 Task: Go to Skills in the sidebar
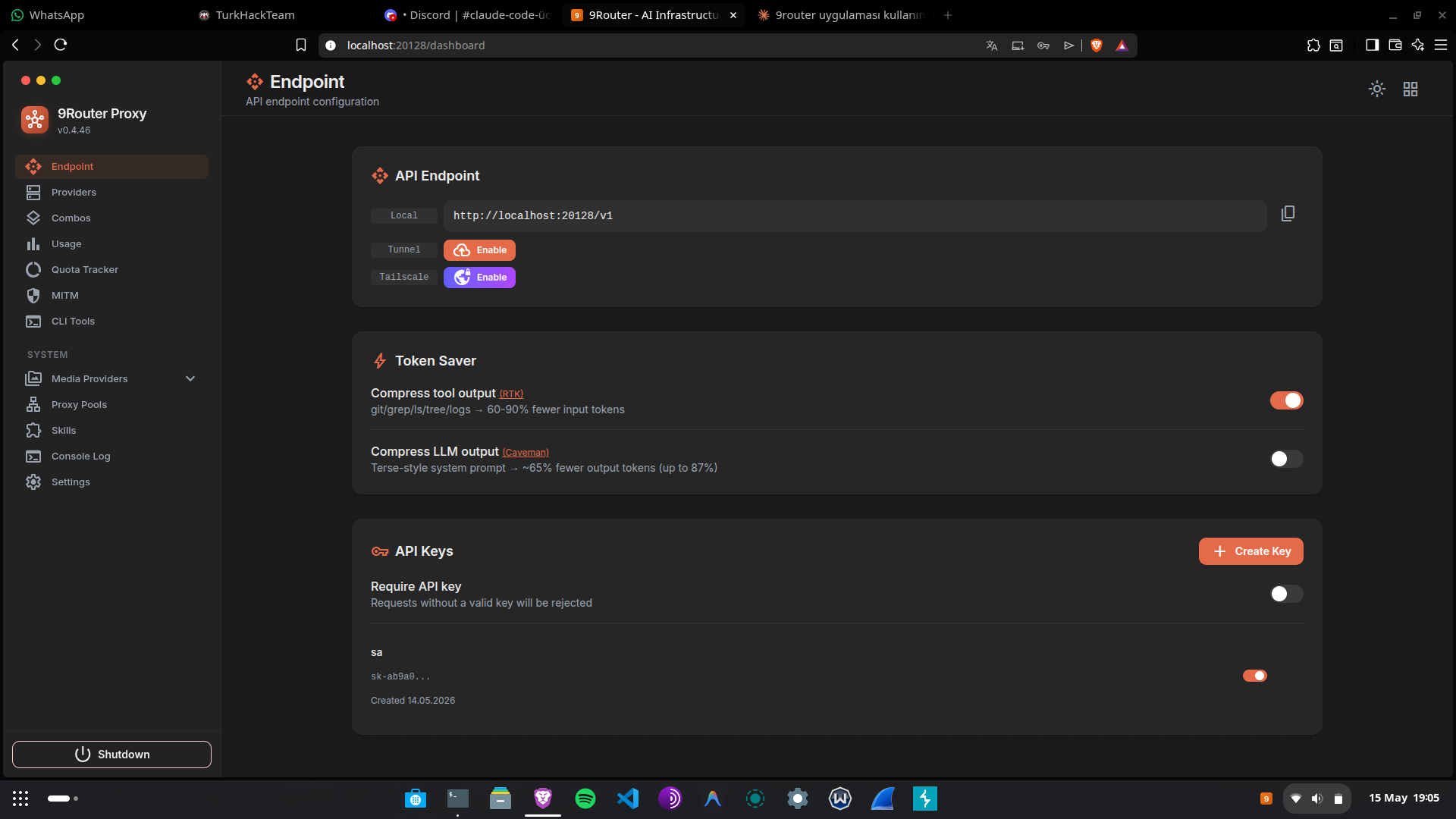(111, 431)
